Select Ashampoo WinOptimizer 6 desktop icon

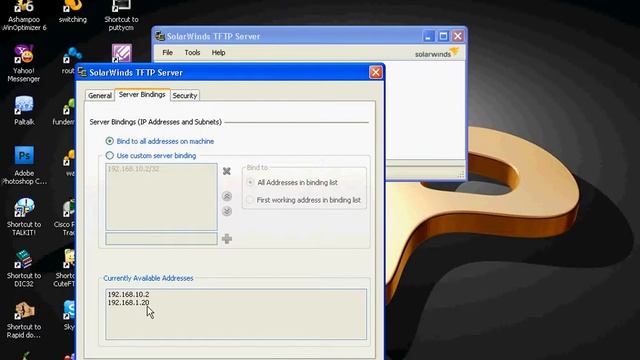pos(24,16)
